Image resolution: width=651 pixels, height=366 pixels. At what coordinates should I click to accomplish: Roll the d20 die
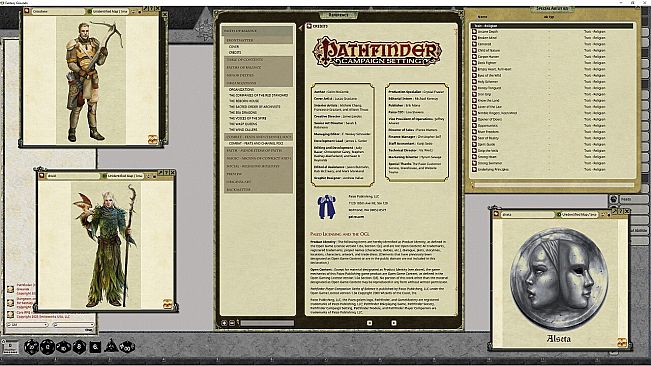coord(32,346)
